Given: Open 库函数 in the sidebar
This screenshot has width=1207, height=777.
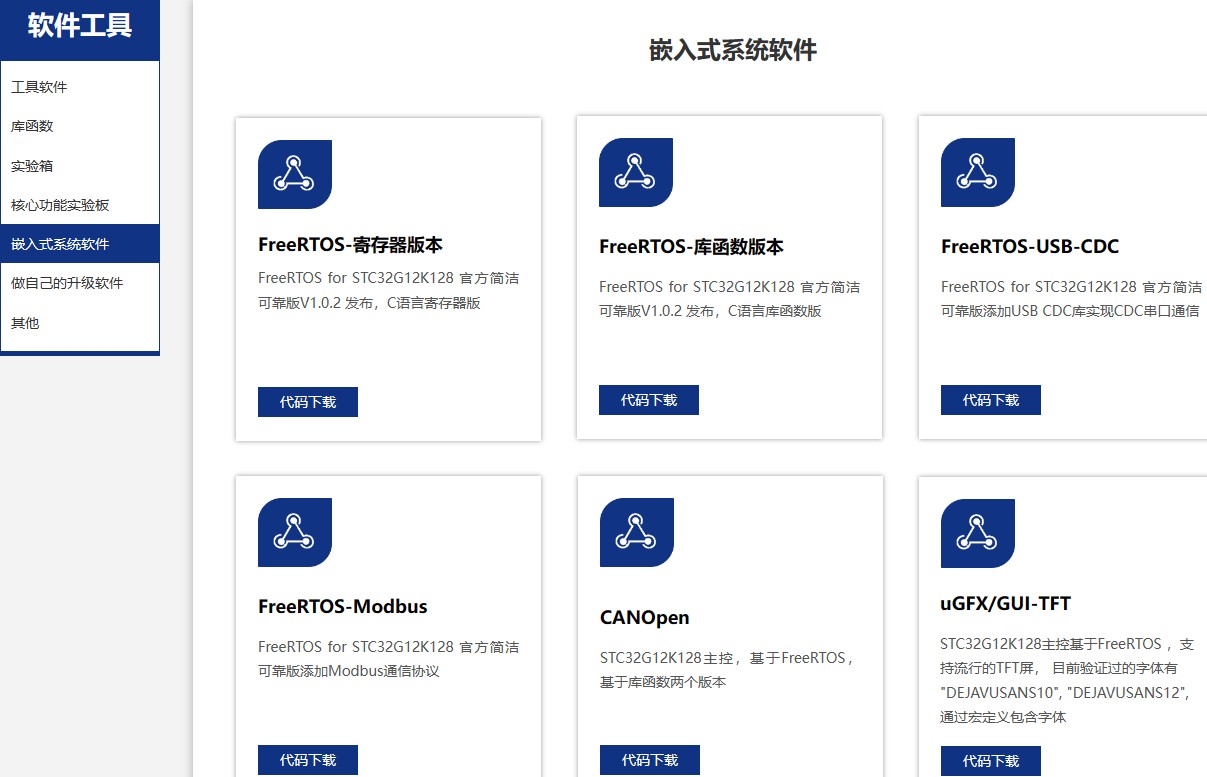Looking at the screenshot, I should coord(80,126).
